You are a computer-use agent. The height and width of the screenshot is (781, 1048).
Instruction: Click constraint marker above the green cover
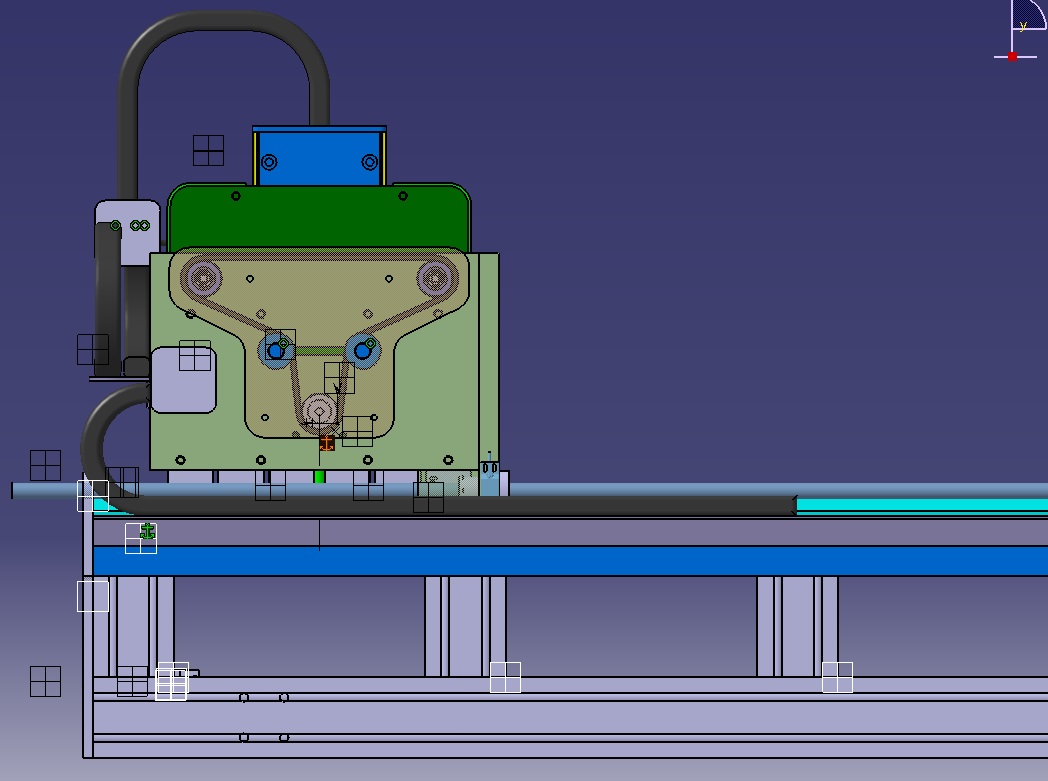208,151
